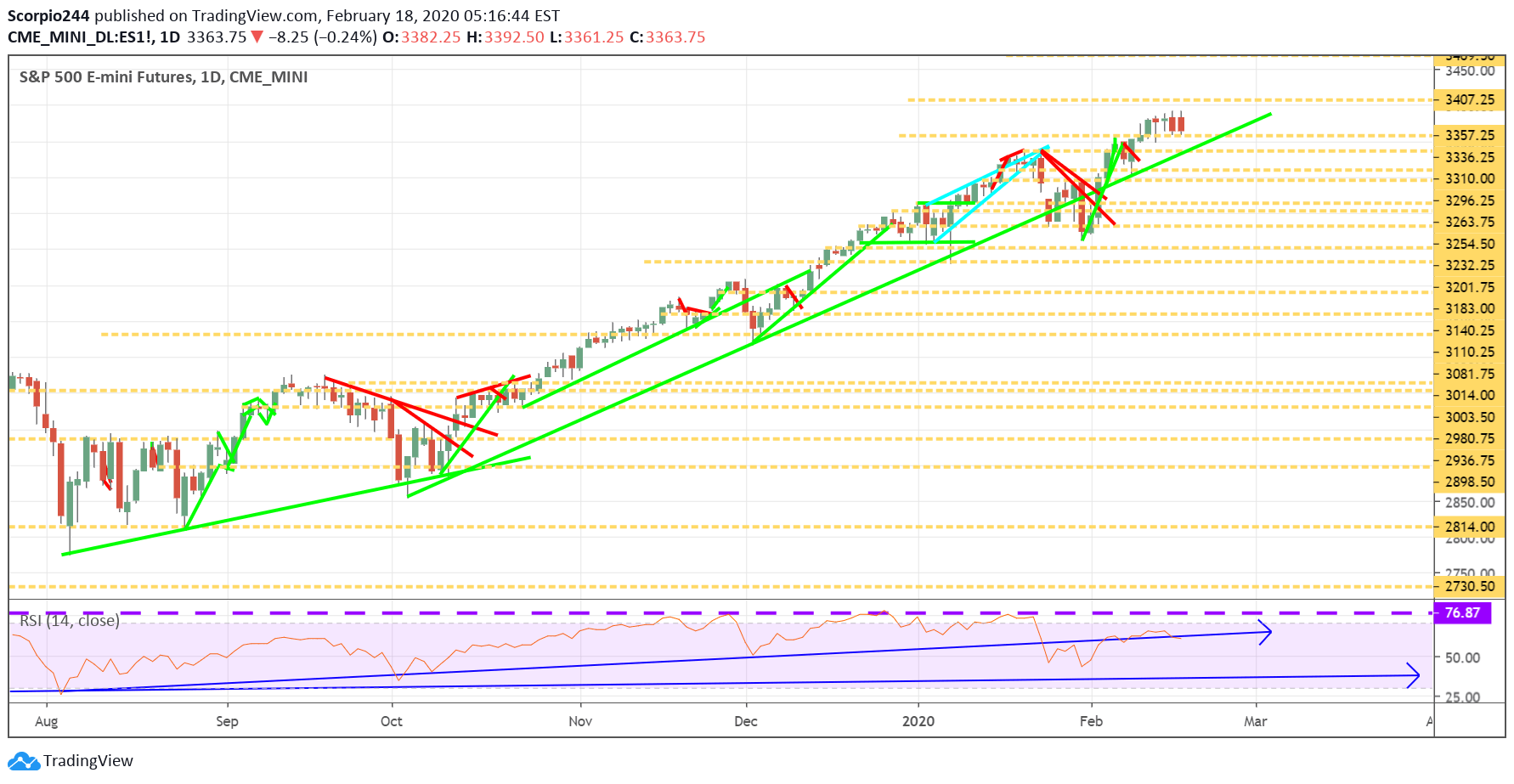
Task: Click the 2020 label on time axis
Action: coord(918,721)
